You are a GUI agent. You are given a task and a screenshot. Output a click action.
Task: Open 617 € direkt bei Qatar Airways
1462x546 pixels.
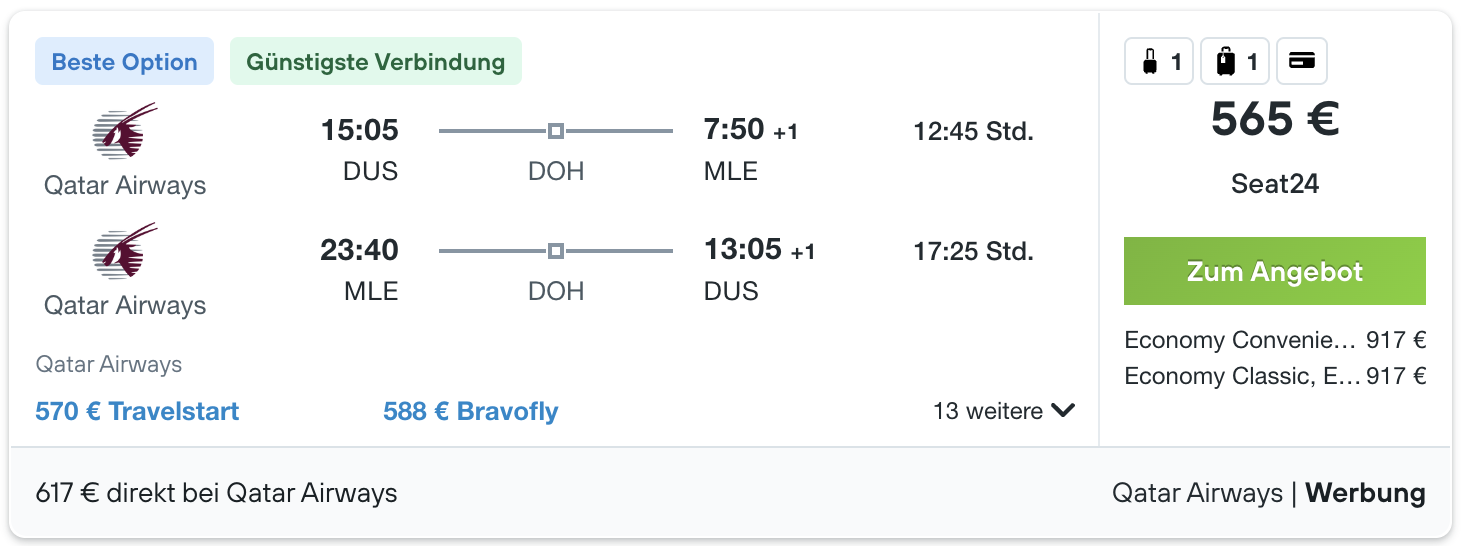[216, 493]
